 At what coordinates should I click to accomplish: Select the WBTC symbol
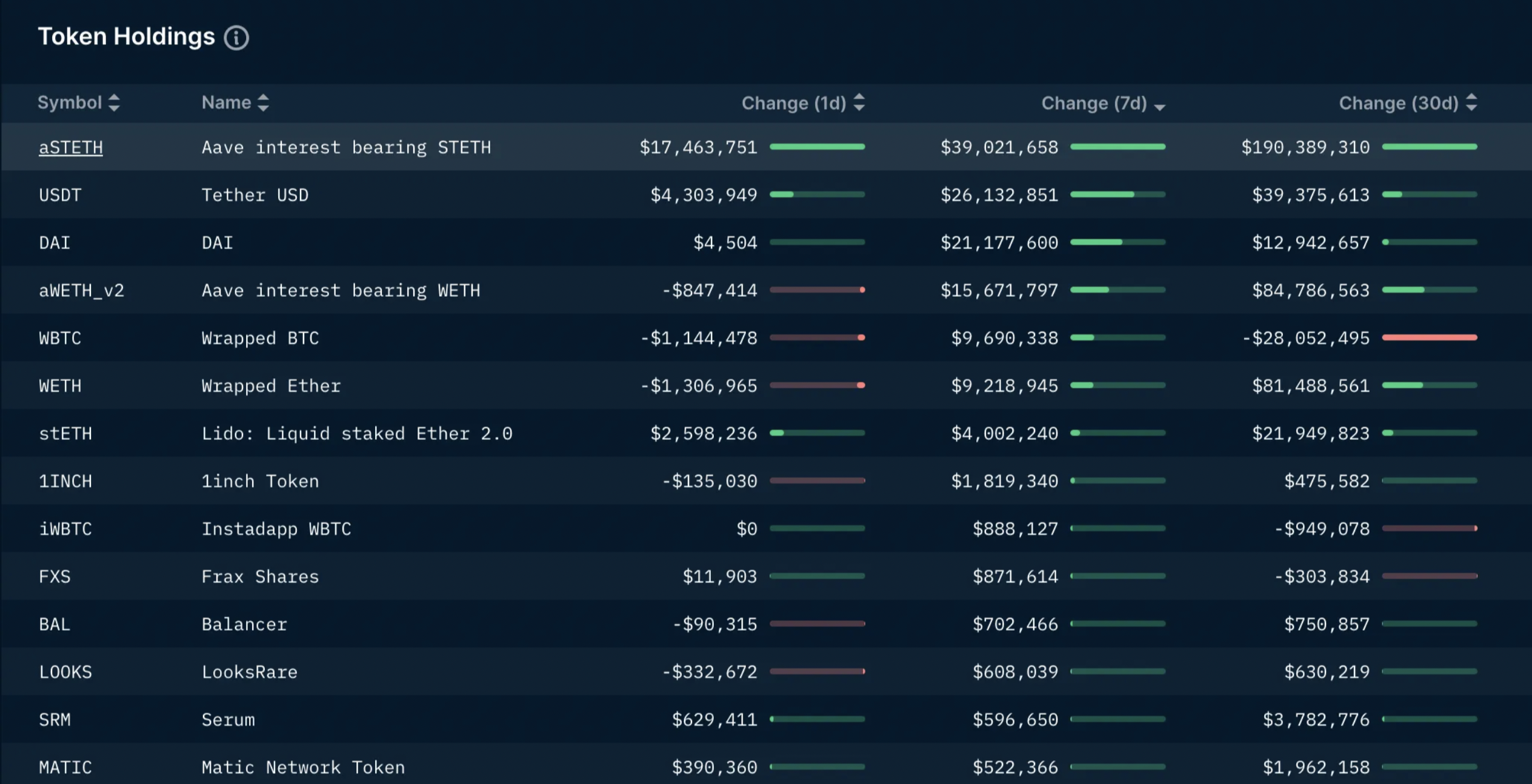click(x=60, y=338)
